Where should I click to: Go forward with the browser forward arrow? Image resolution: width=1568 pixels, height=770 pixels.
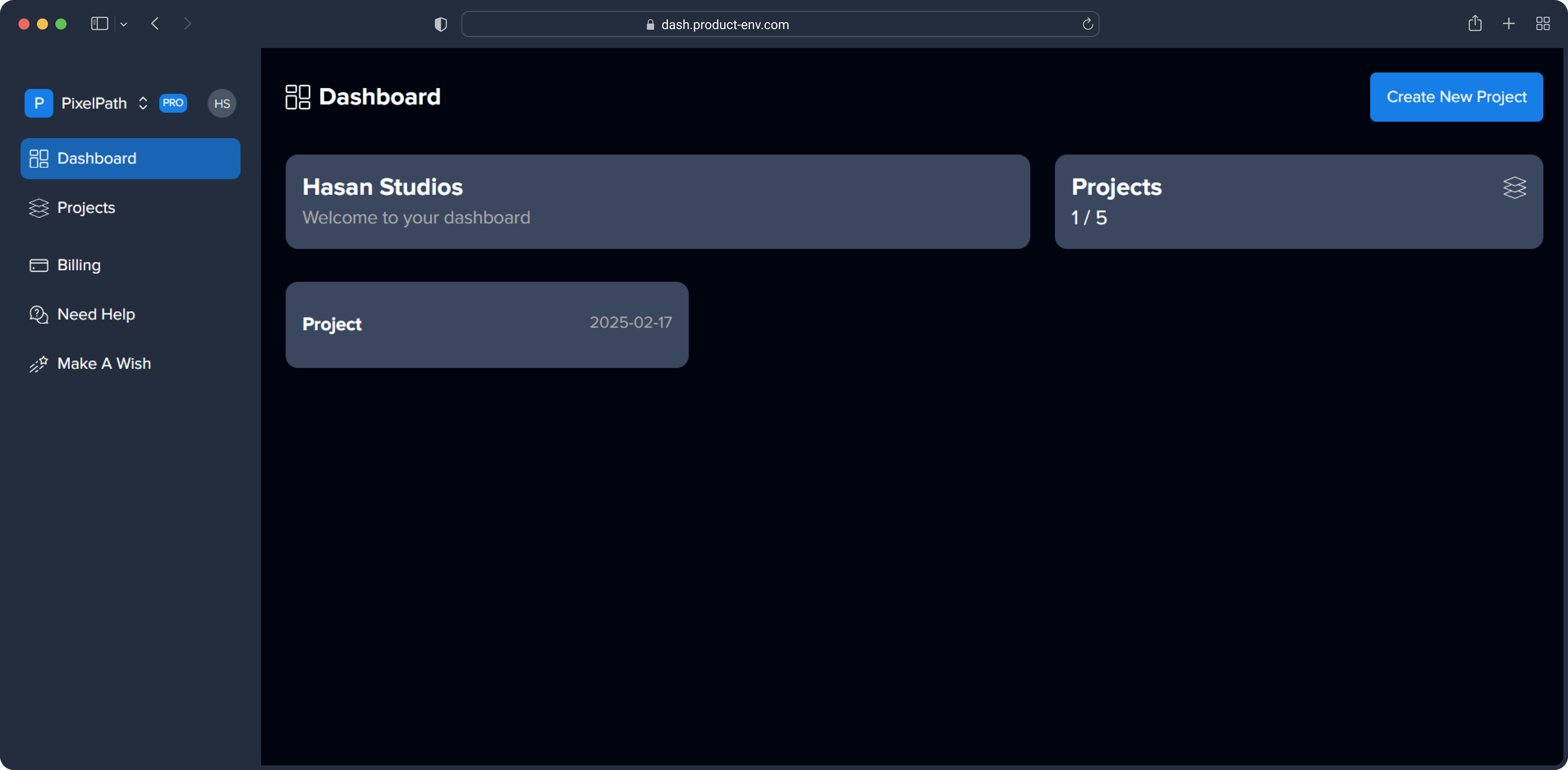[187, 24]
